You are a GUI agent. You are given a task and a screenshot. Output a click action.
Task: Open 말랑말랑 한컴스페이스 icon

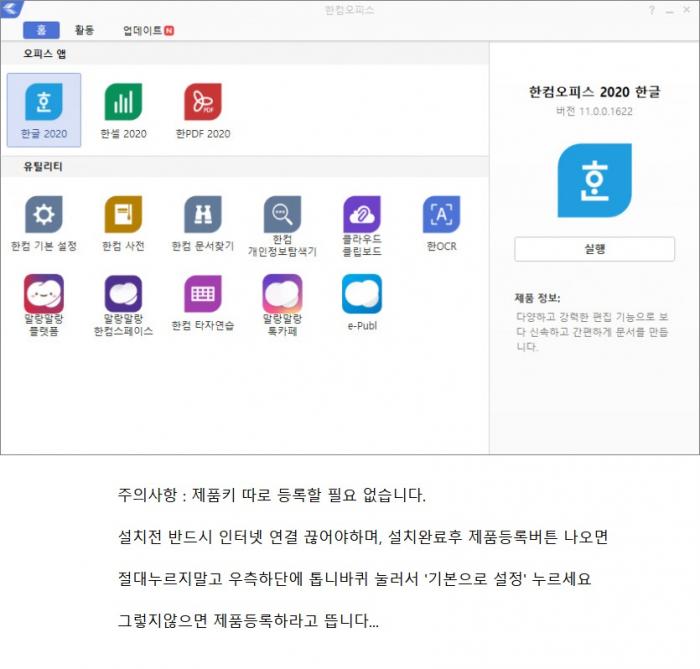(123, 294)
